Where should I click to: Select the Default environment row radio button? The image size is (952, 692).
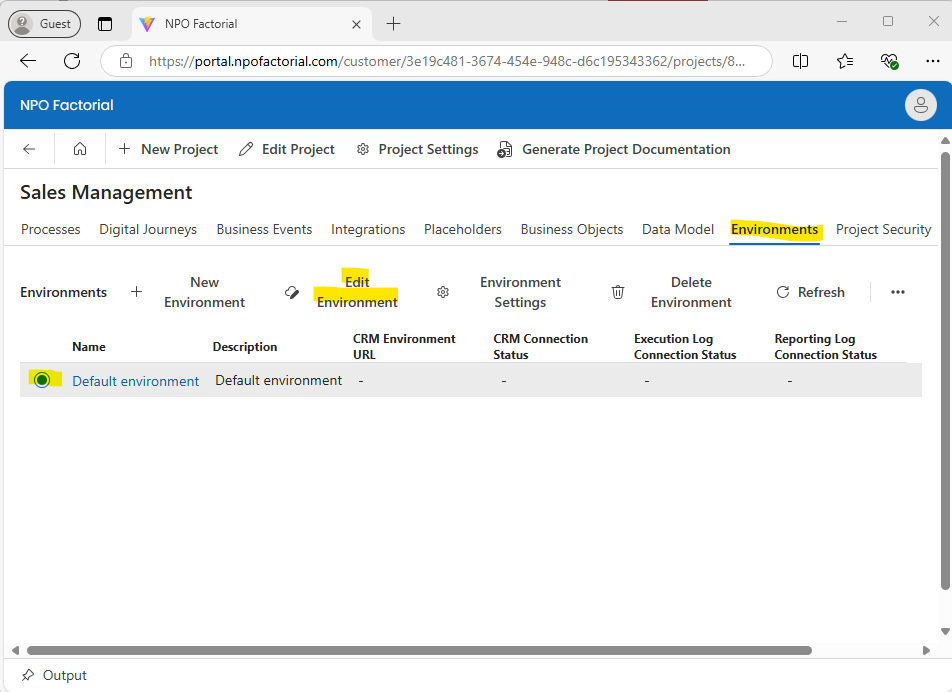pyautogui.click(x=42, y=380)
